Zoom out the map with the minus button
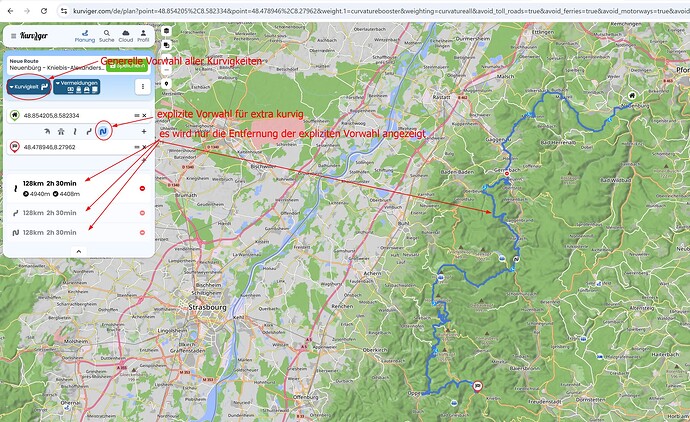The image size is (690, 422). click(166, 70)
